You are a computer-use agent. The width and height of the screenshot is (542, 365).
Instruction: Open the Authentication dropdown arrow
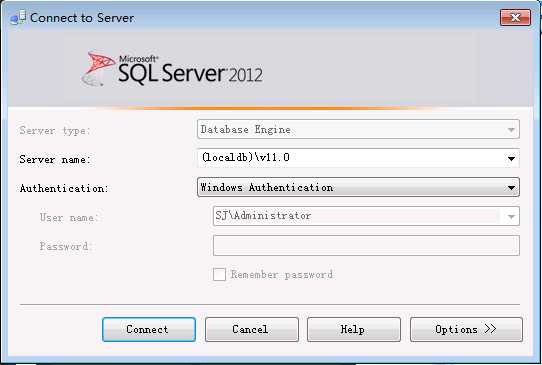click(511, 187)
